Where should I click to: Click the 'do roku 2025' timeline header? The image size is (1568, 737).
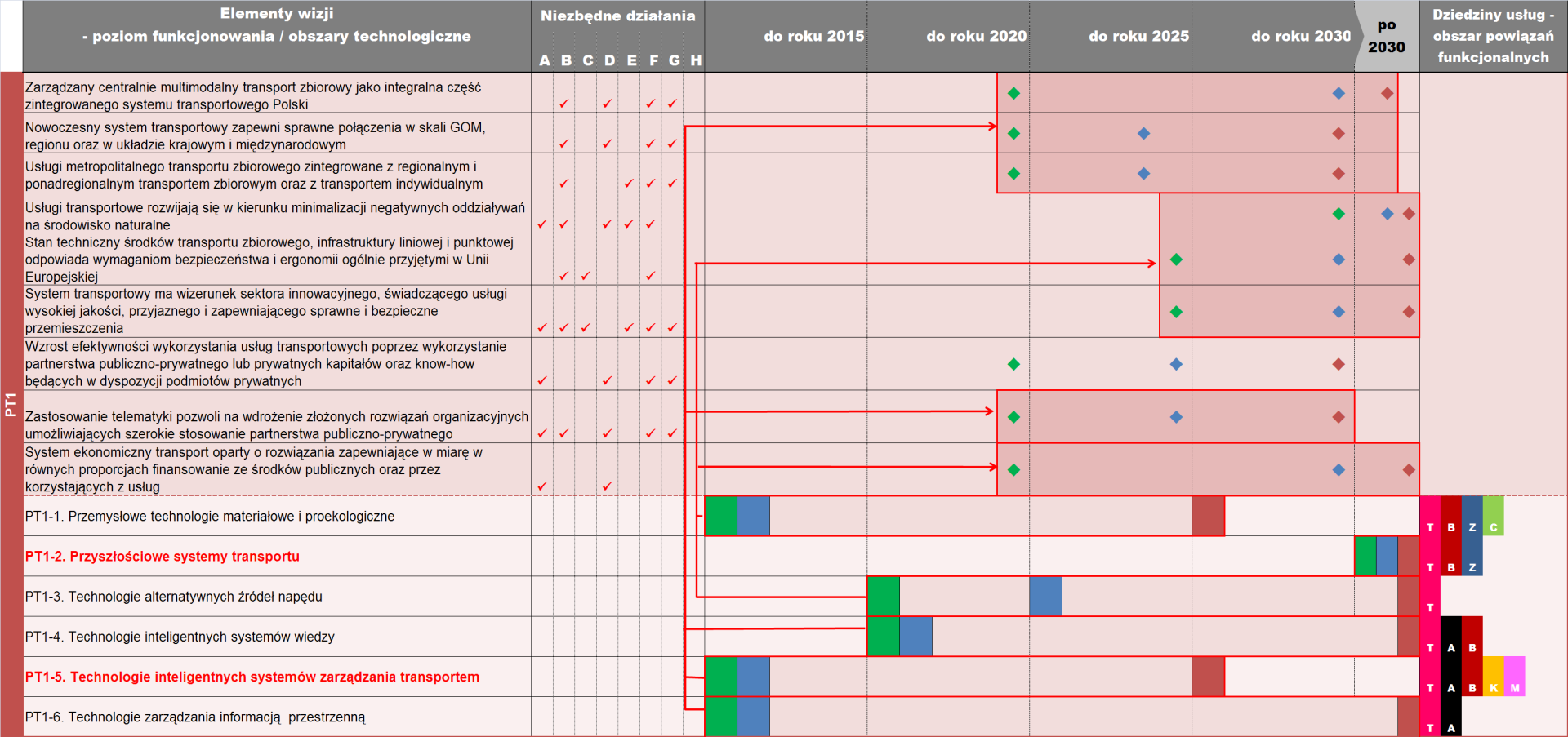pyautogui.click(x=1138, y=36)
